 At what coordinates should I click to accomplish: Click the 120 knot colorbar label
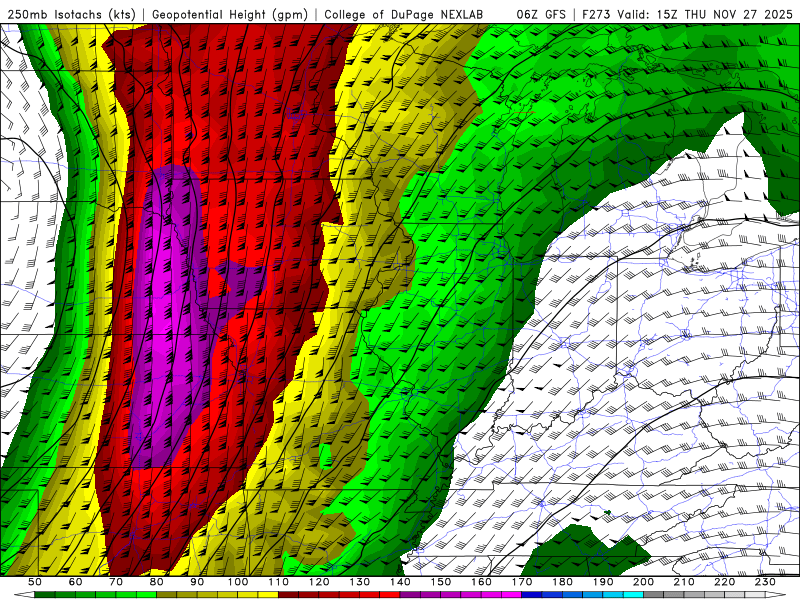pos(319,582)
